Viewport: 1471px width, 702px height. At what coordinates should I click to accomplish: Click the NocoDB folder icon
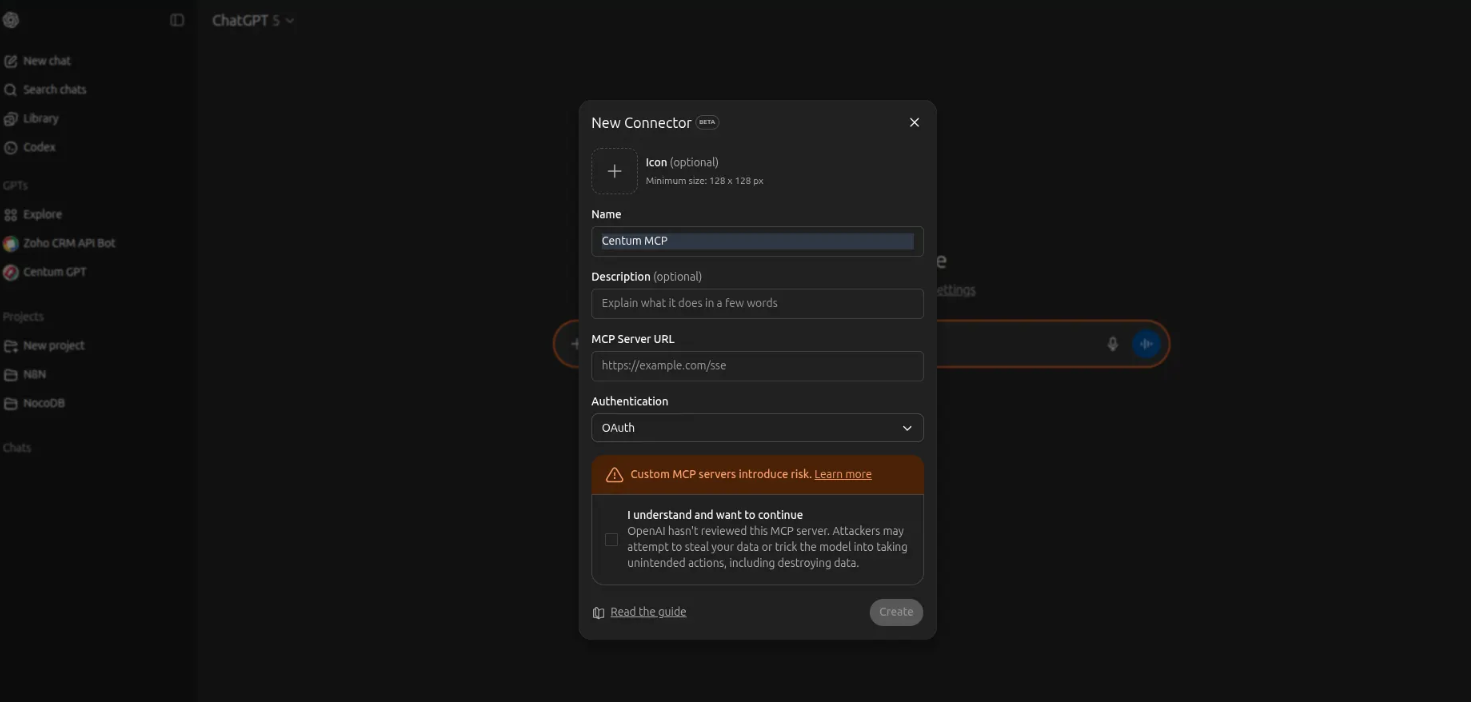tap(11, 403)
